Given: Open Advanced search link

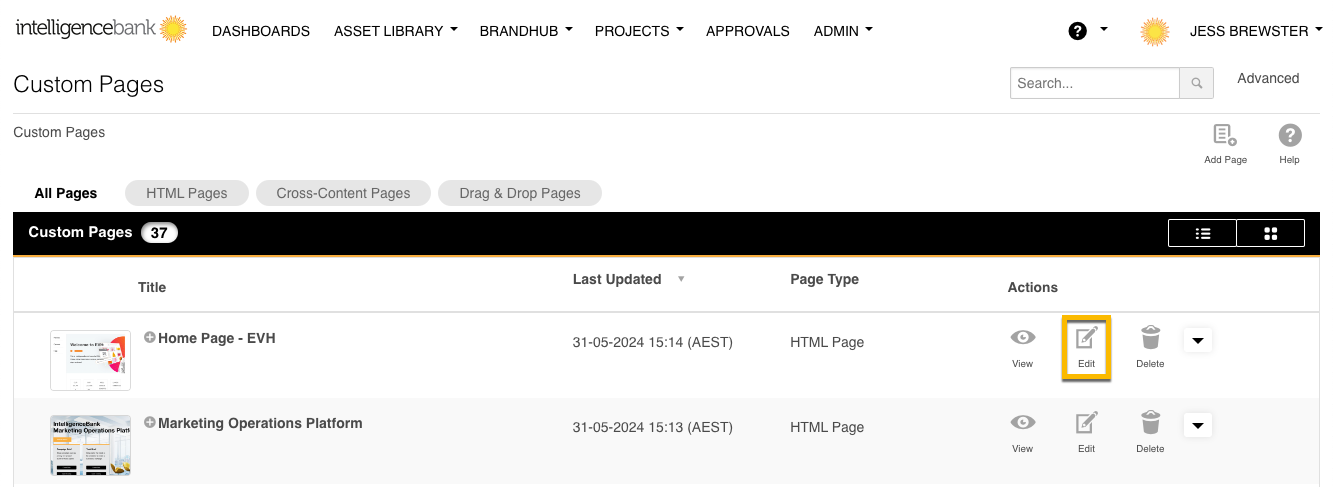Looking at the screenshot, I should [1267, 78].
